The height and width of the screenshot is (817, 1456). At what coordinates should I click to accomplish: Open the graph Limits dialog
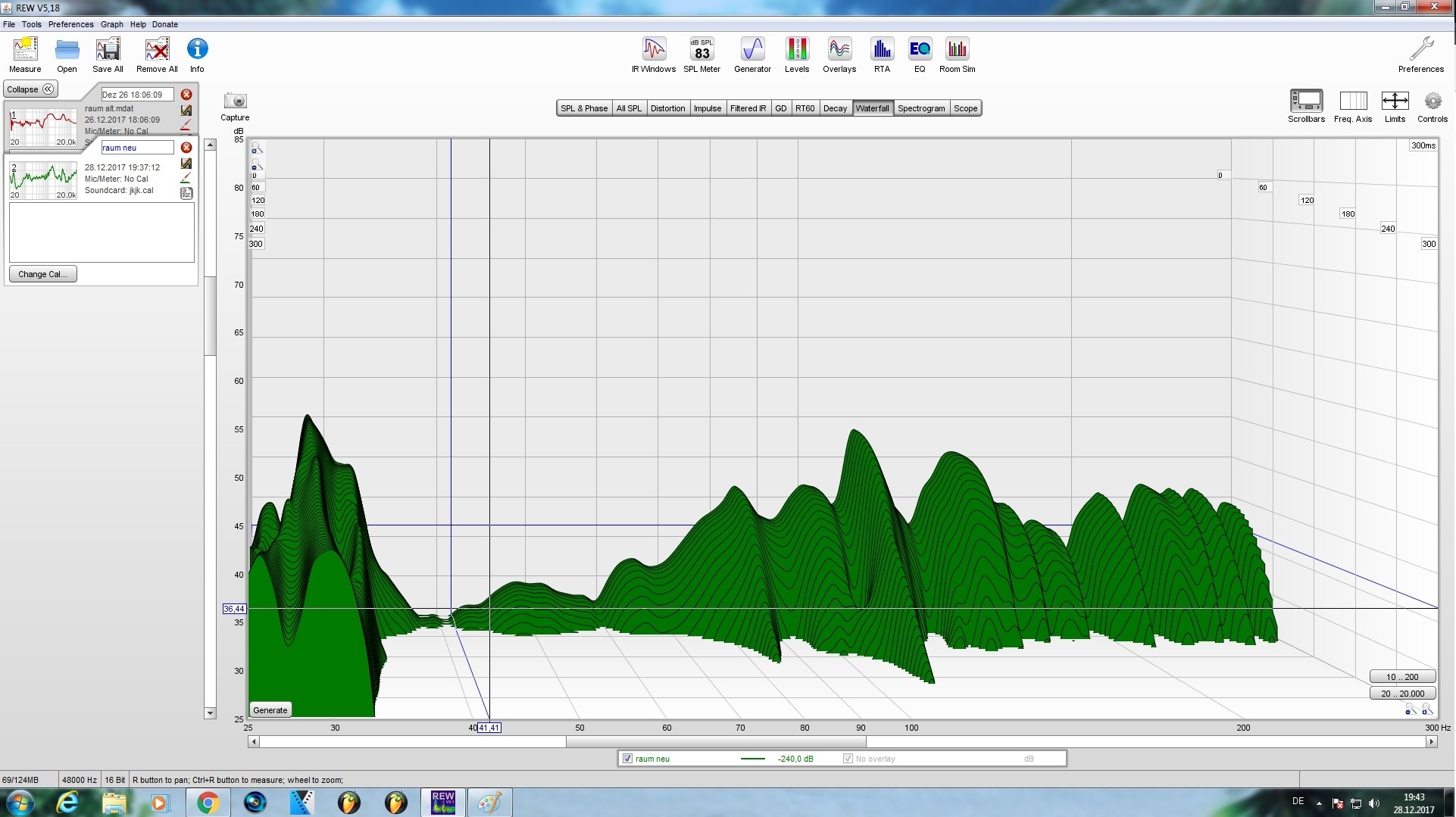click(1395, 101)
